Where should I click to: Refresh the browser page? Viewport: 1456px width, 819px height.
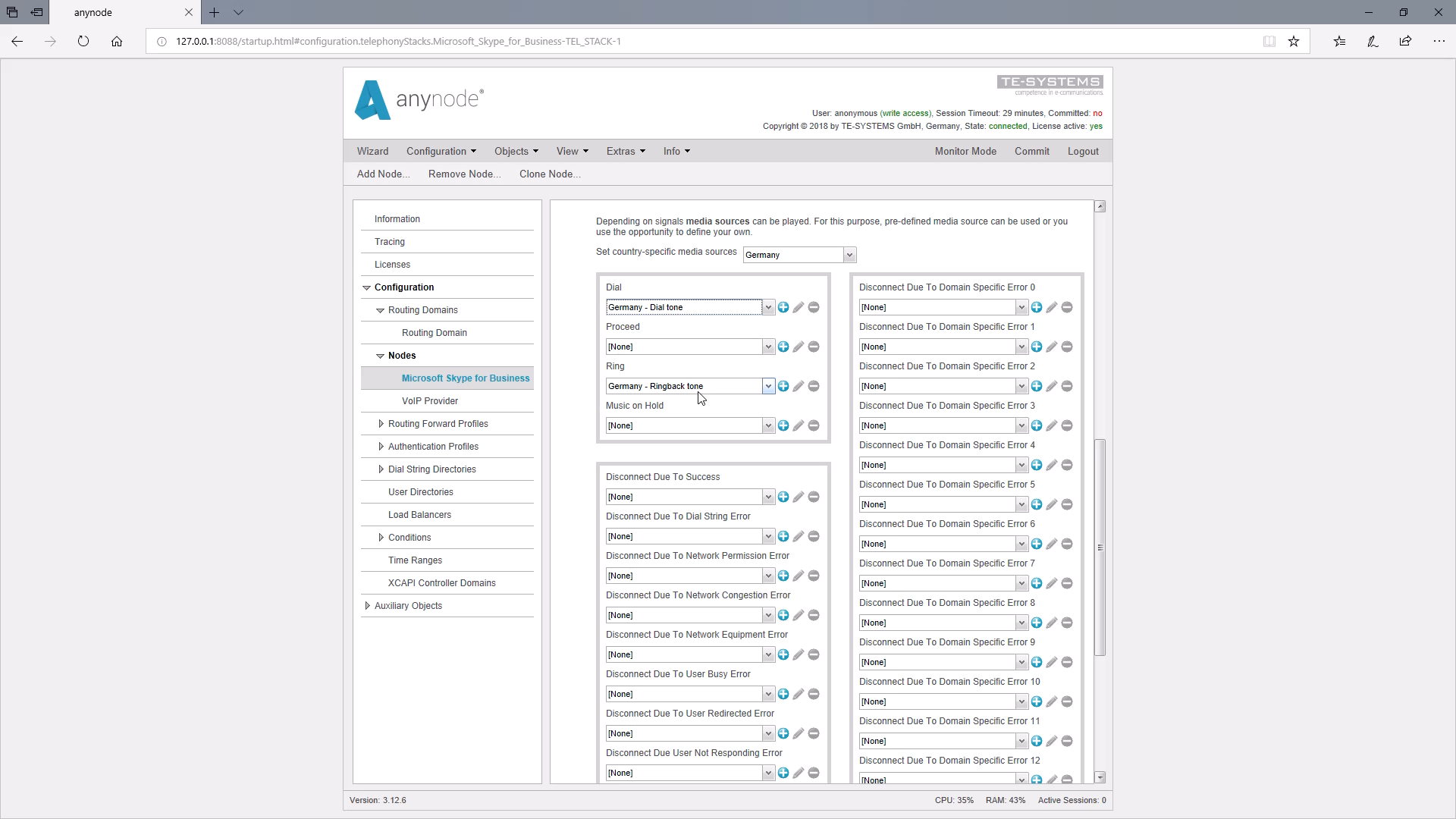tap(83, 42)
